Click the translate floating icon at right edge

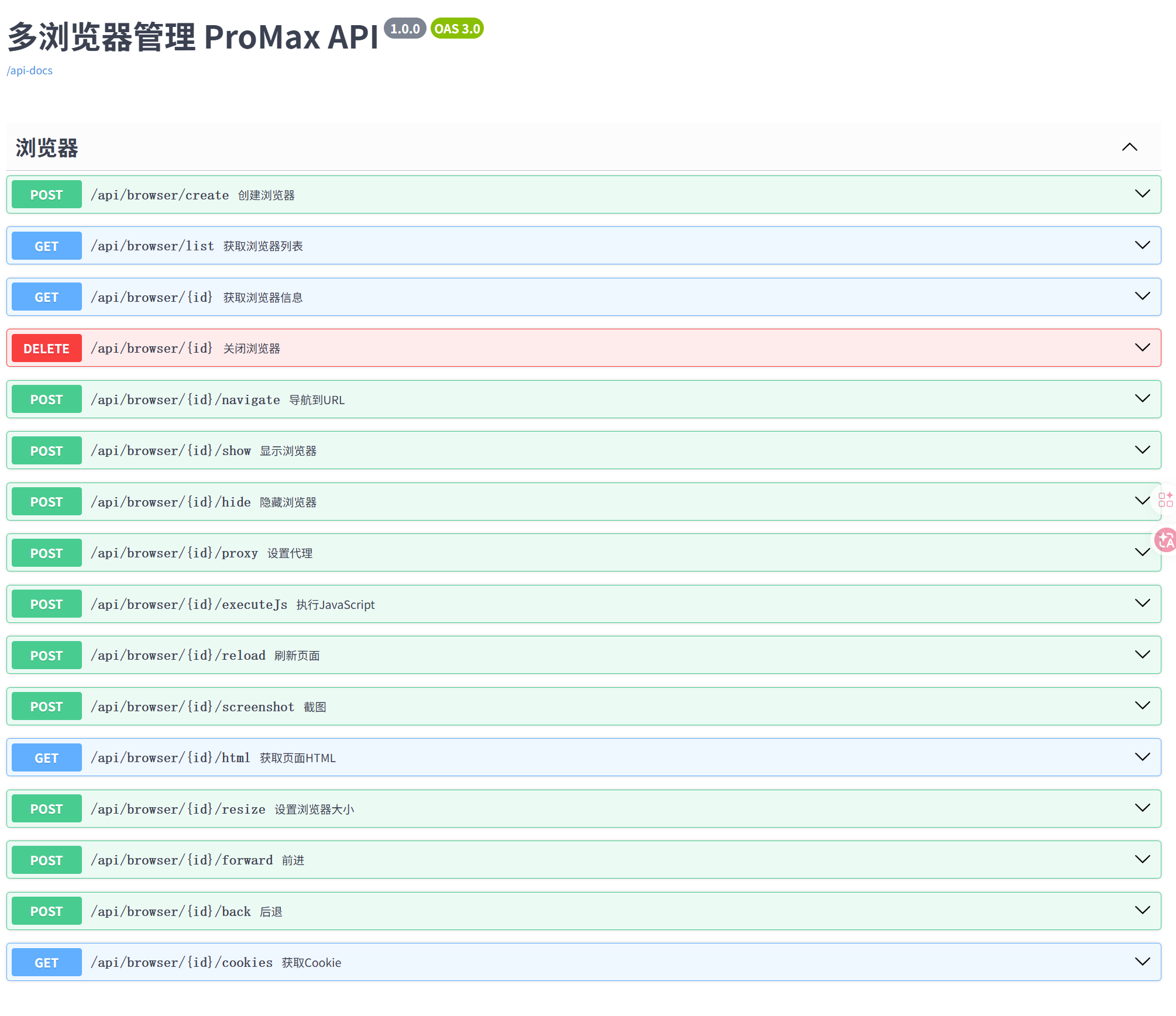(x=1165, y=540)
